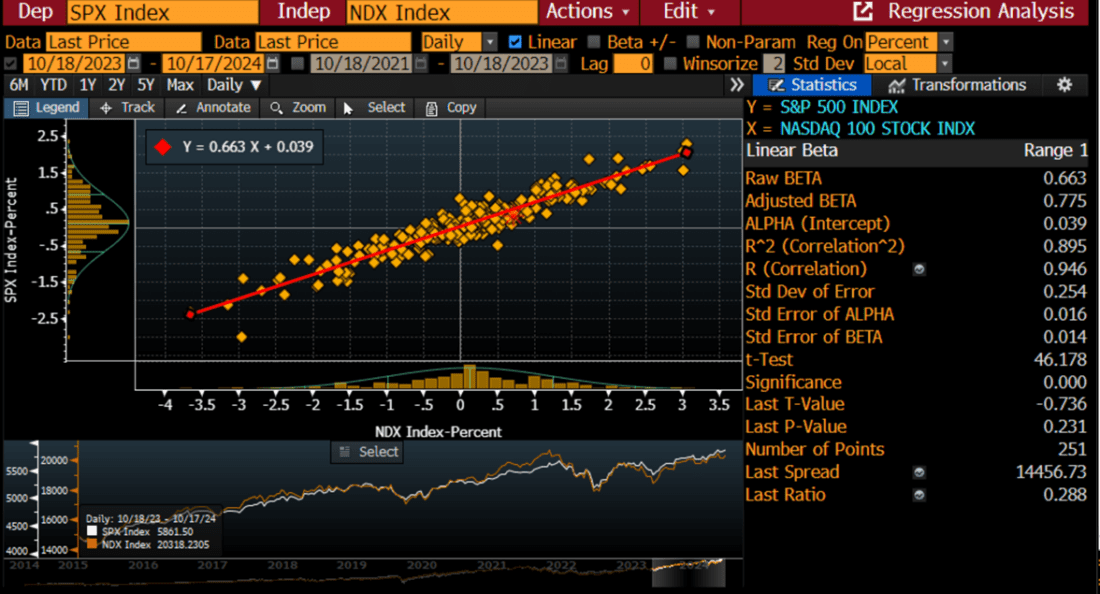
Task: Click the info icon beside Last Ratio
Action: coord(919,495)
